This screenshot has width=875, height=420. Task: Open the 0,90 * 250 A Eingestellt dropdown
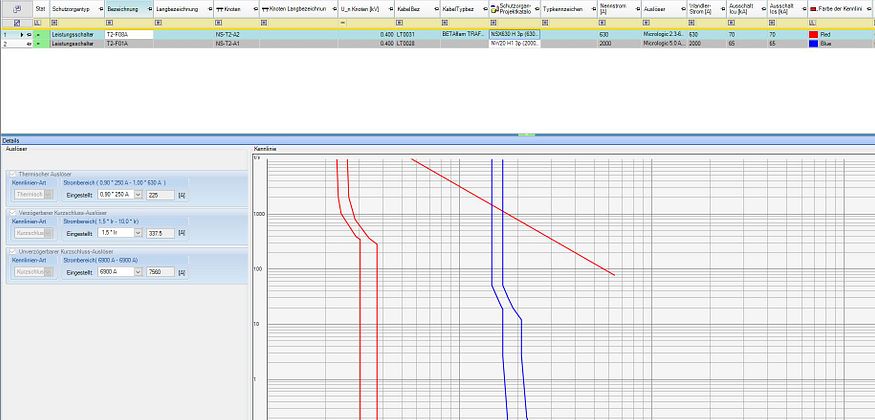tap(138, 195)
